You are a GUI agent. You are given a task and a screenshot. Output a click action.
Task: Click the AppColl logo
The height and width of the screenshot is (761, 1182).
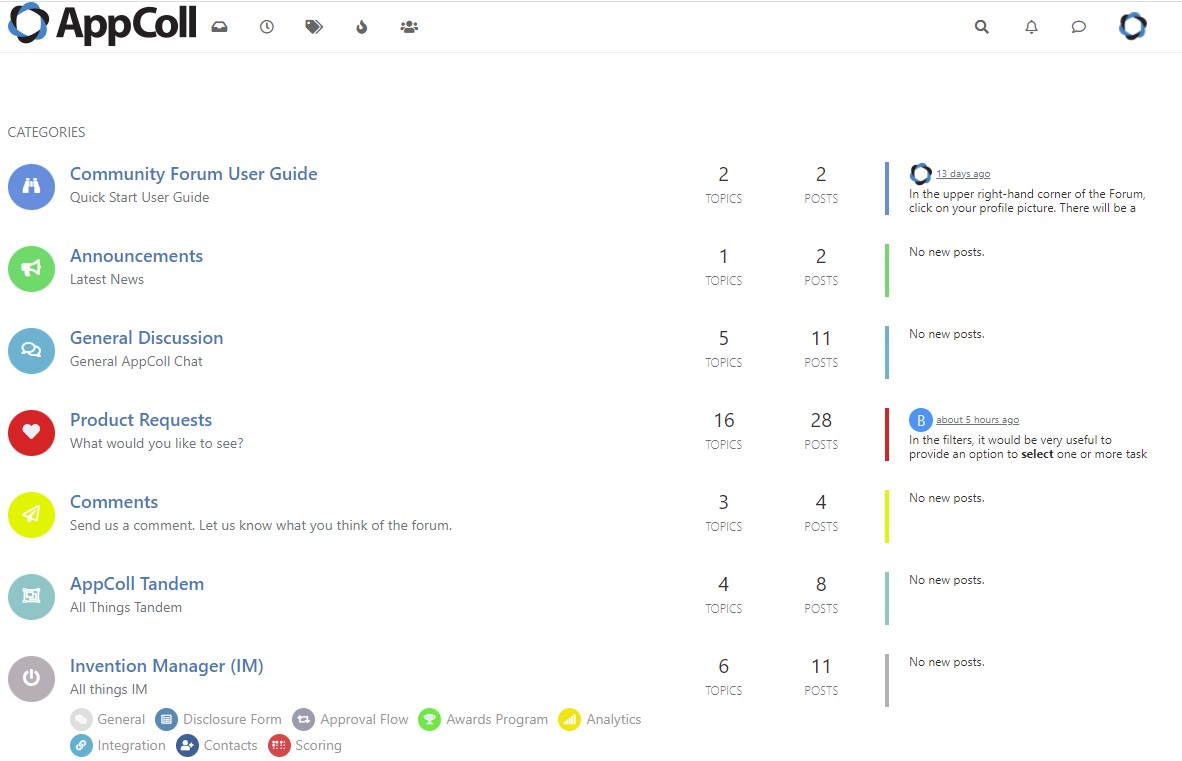(x=102, y=24)
